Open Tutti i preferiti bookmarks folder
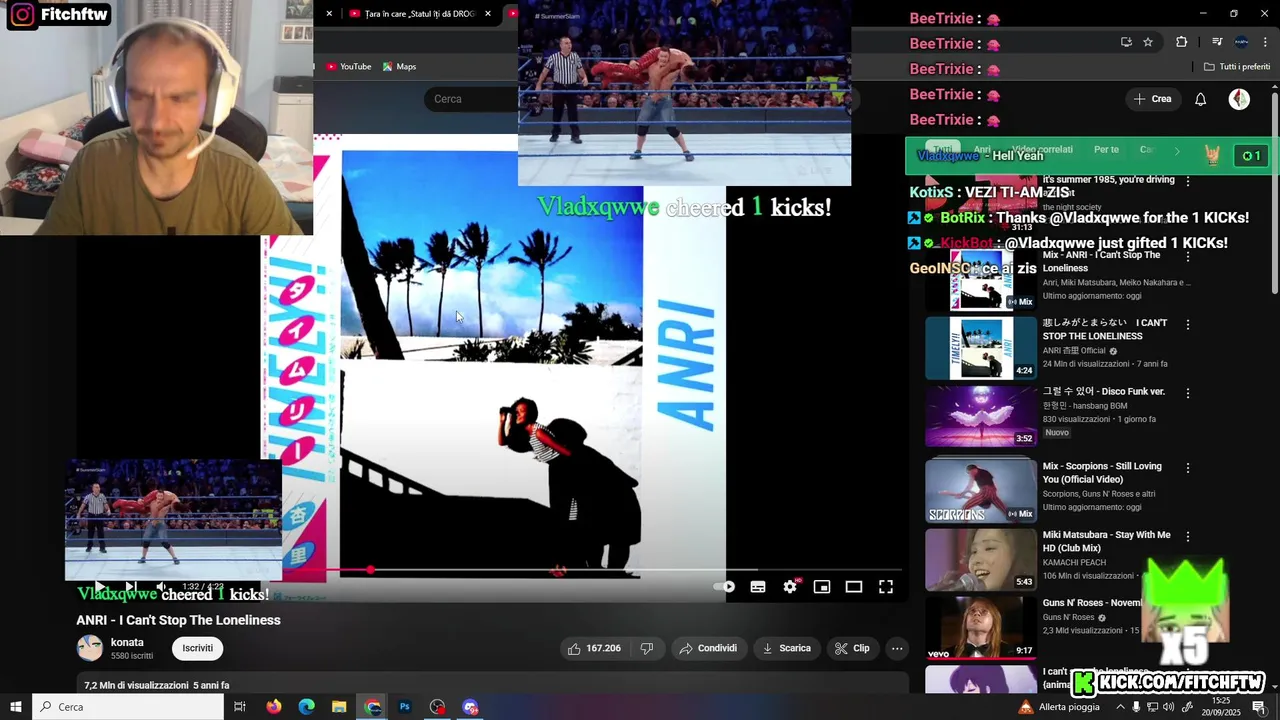The image size is (1280, 720). (1237, 67)
